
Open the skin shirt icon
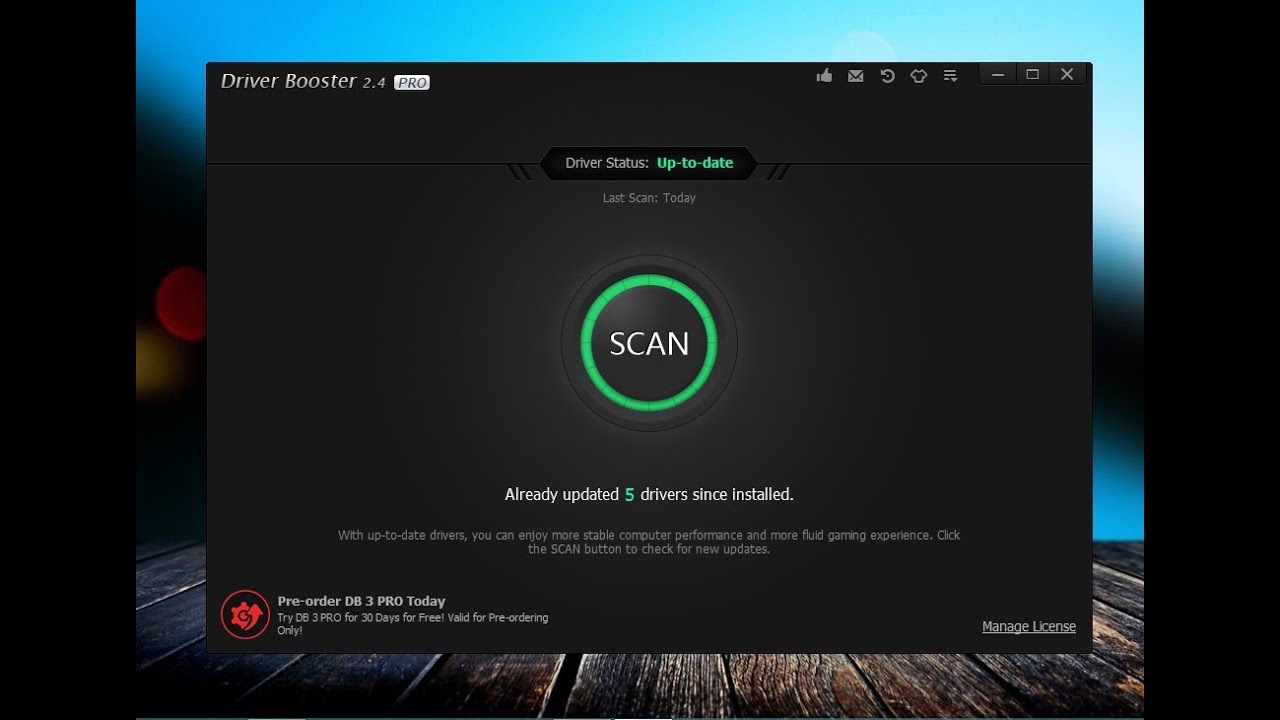click(x=918, y=75)
